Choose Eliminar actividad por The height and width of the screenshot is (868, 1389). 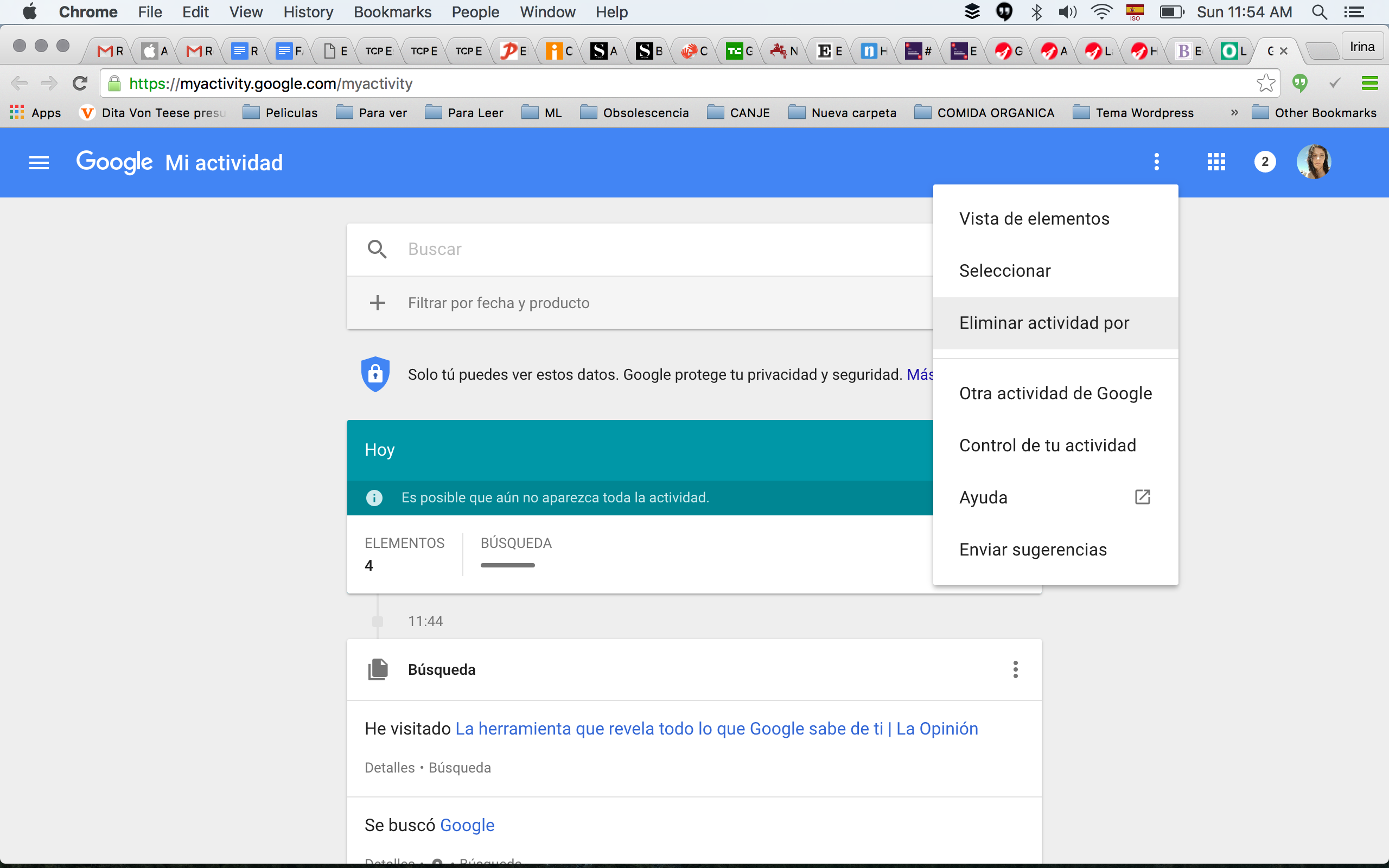pos(1055,323)
